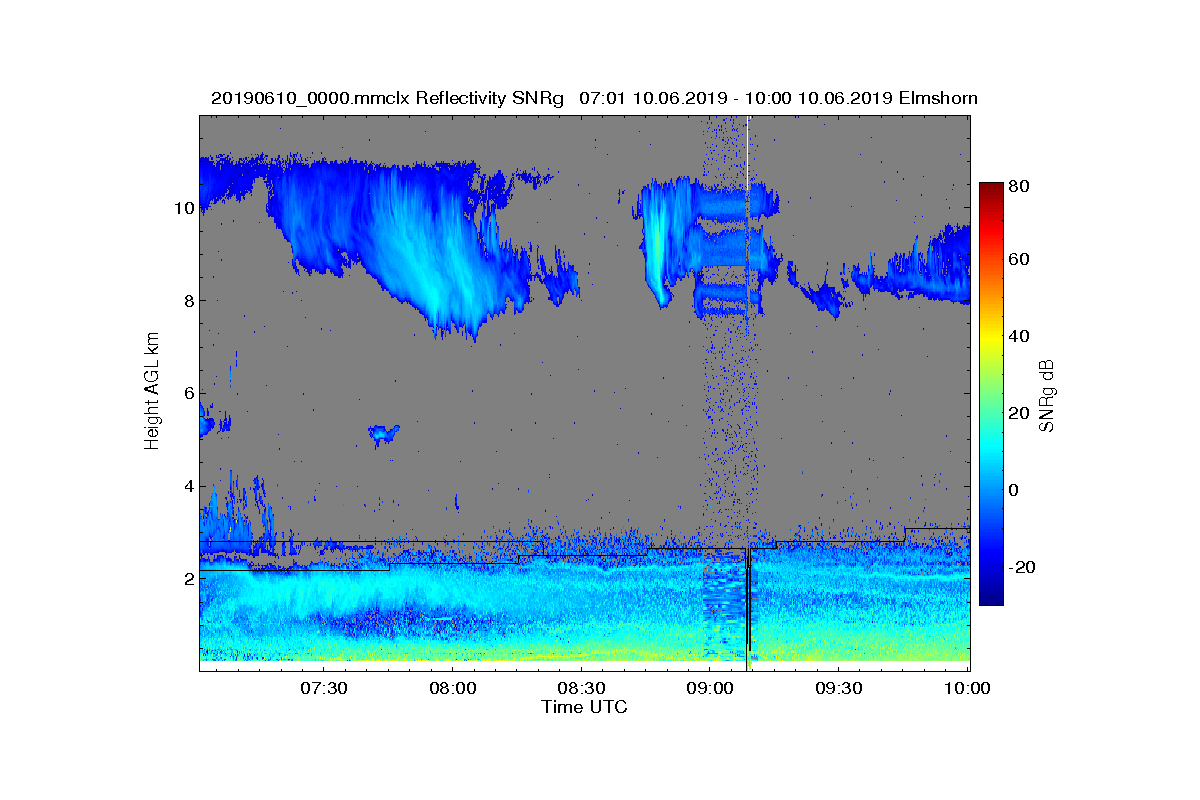The image size is (1200, 800).
Task: Click the plot title text at top
Action: [x=594, y=98]
